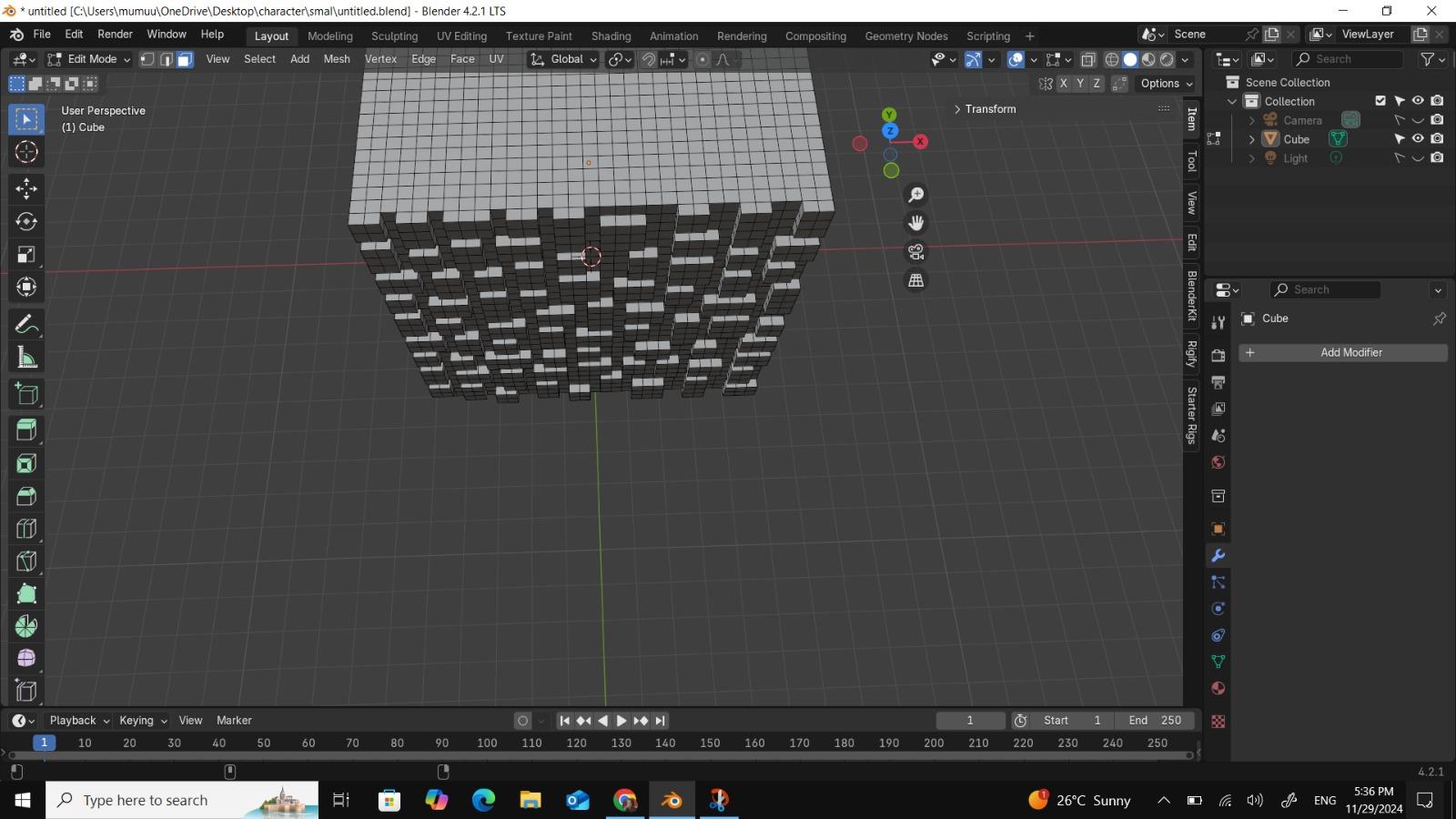
Task: Switch to edge select mode
Action: (167, 59)
